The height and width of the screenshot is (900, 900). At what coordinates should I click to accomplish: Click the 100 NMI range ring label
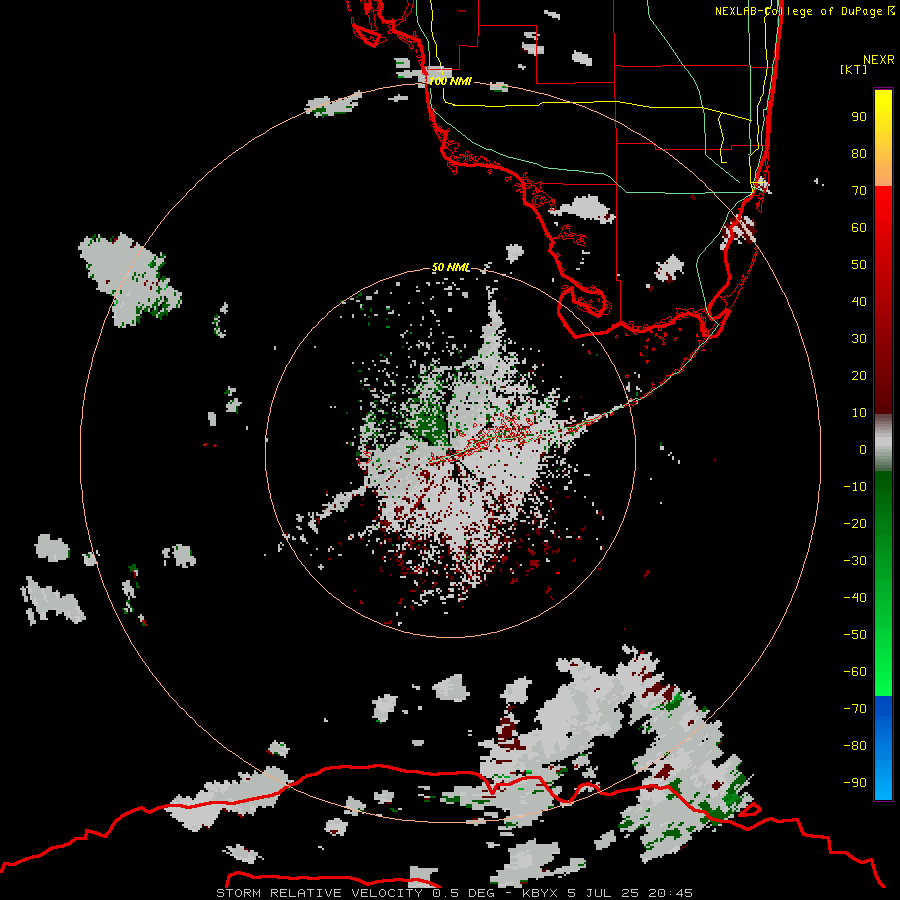pos(450,81)
